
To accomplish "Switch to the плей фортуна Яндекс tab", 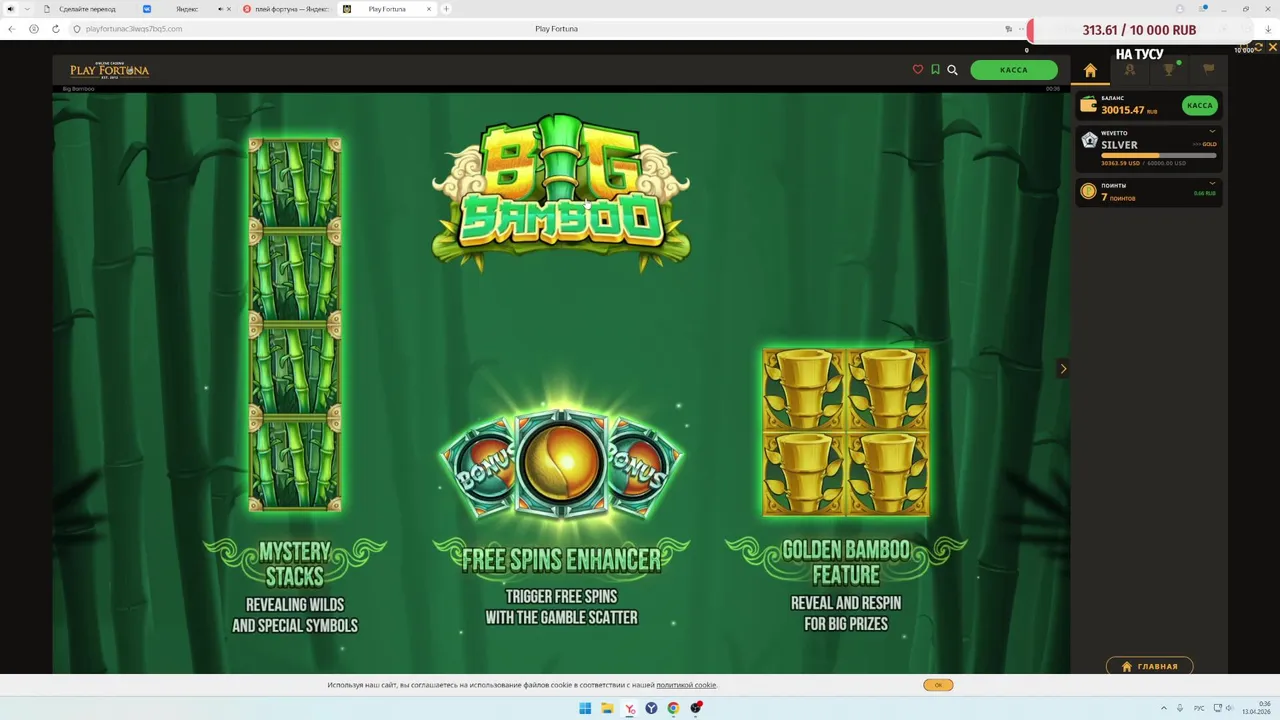I will click(x=285, y=9).
